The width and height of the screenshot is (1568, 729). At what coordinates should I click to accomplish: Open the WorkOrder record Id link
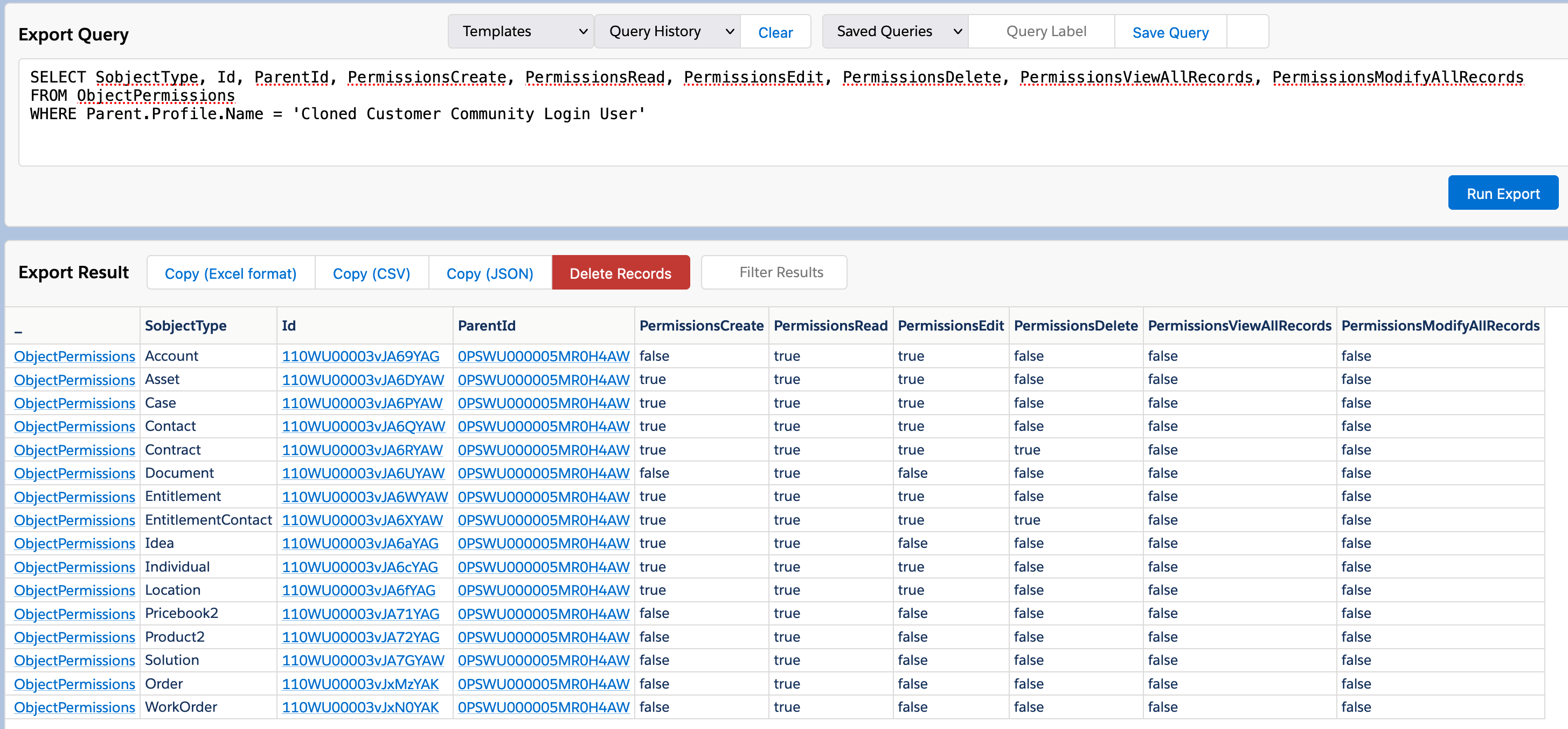(360, 707)
